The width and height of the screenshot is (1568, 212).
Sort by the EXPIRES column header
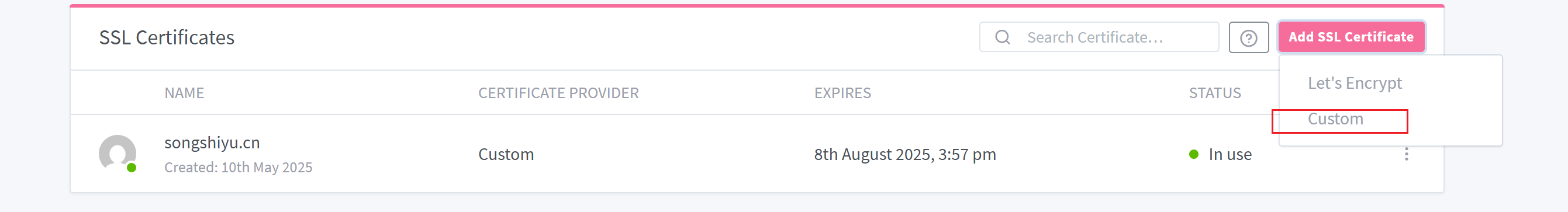pos(842,93)
